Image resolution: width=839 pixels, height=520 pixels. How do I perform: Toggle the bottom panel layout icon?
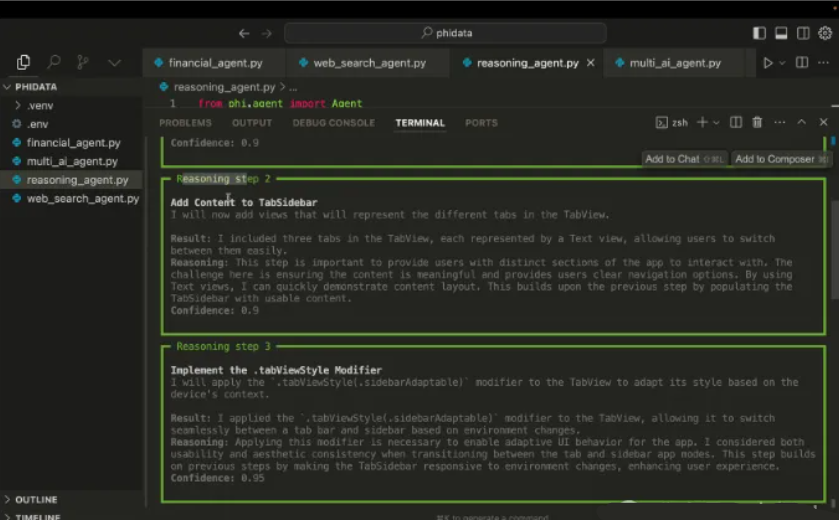(x=781, y=33)
